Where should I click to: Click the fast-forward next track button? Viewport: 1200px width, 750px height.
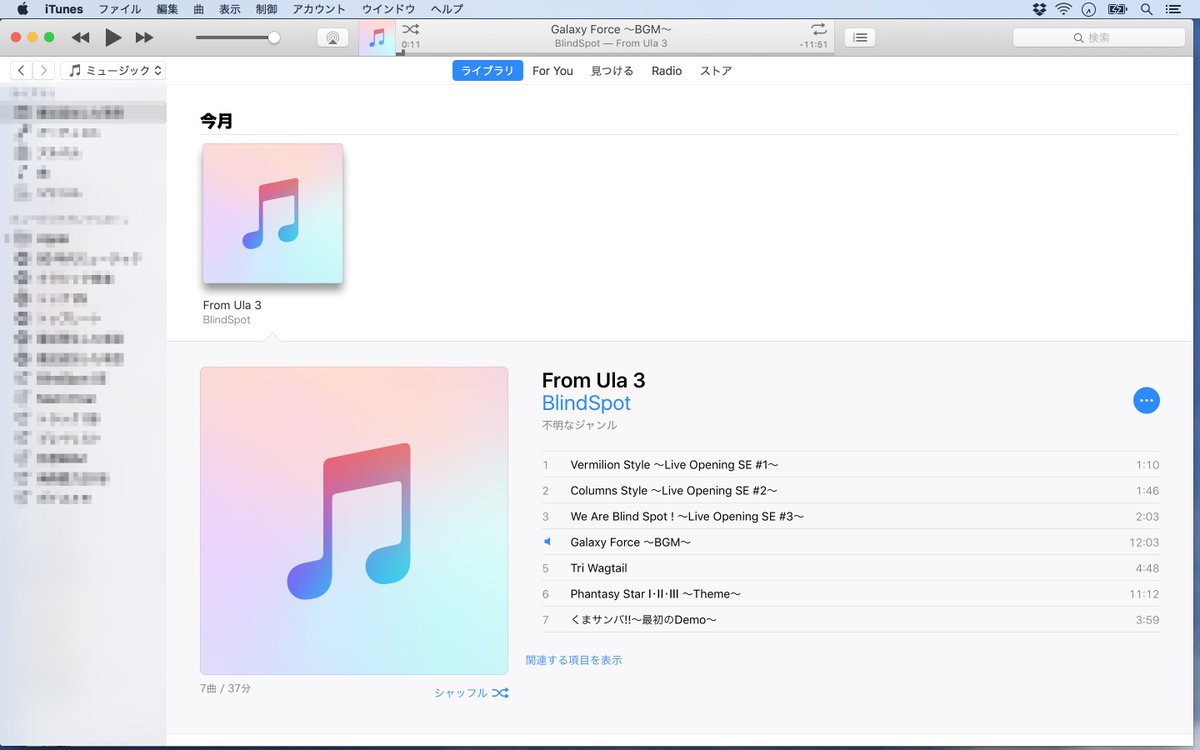point(145,38)
